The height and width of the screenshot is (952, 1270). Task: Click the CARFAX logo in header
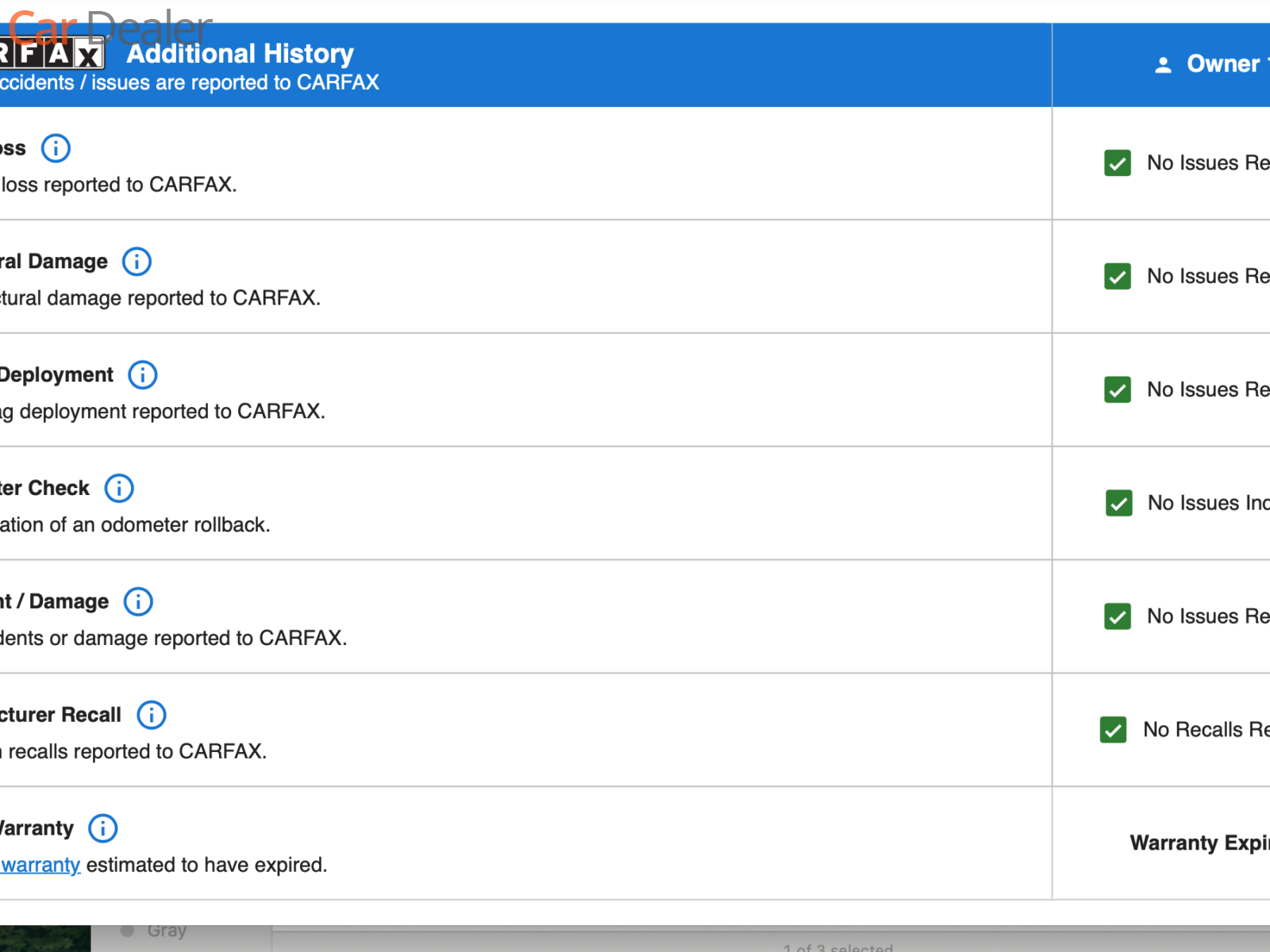52,55
